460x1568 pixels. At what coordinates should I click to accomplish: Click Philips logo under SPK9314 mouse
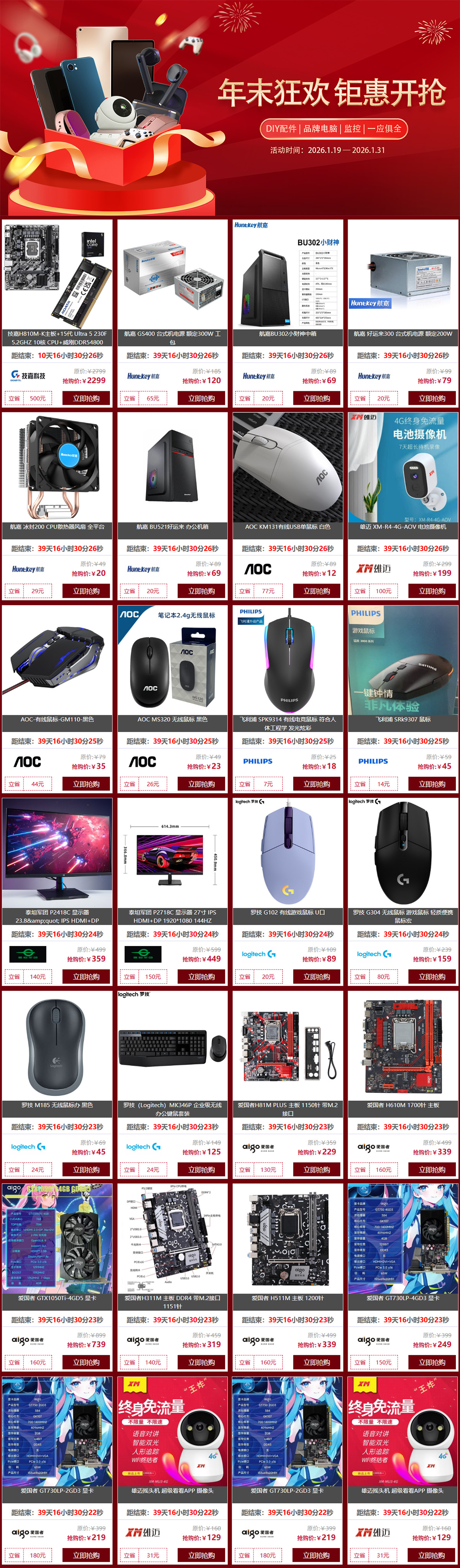(258, 761)
